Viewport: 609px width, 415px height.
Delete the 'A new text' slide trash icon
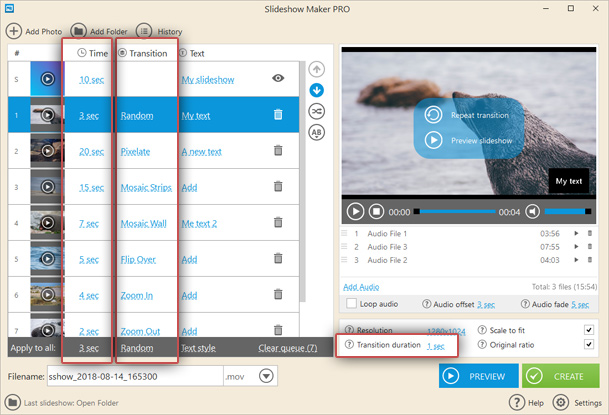pyautogui.click(x=278, y=150)
